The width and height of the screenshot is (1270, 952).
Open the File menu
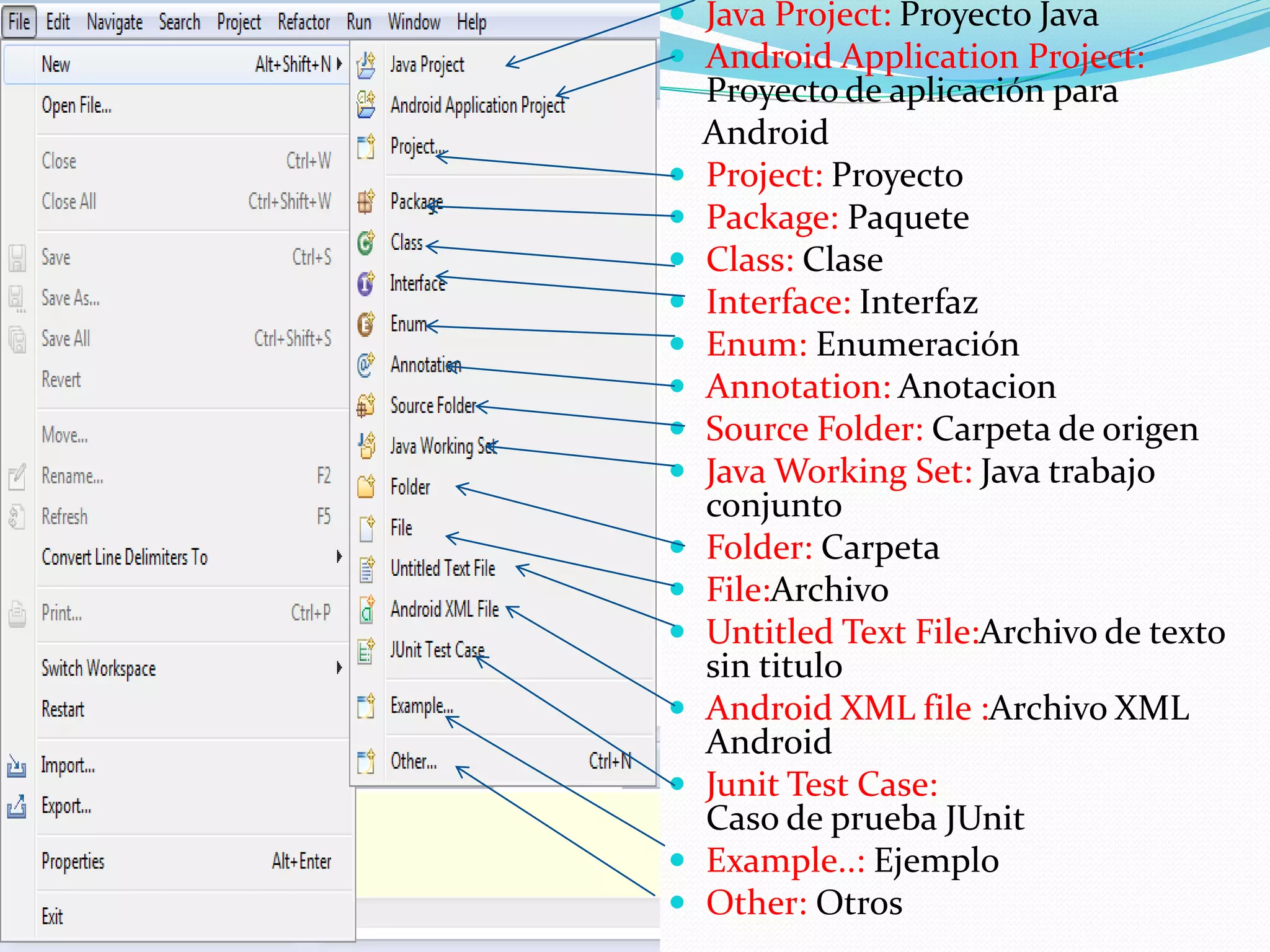point(19,22)
